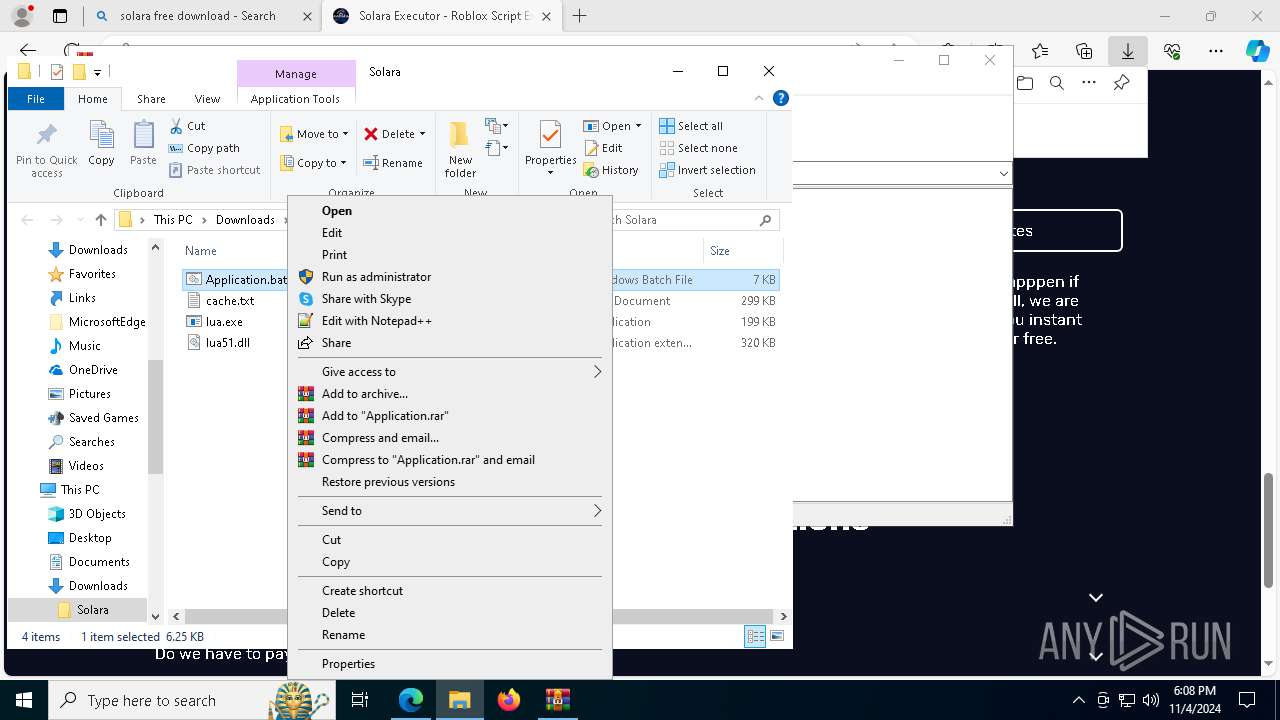Image resolution: width=1280 pixels, height=720 pixels.
Task: Click Invert selection in ribbon
Action: coord(707,170)
